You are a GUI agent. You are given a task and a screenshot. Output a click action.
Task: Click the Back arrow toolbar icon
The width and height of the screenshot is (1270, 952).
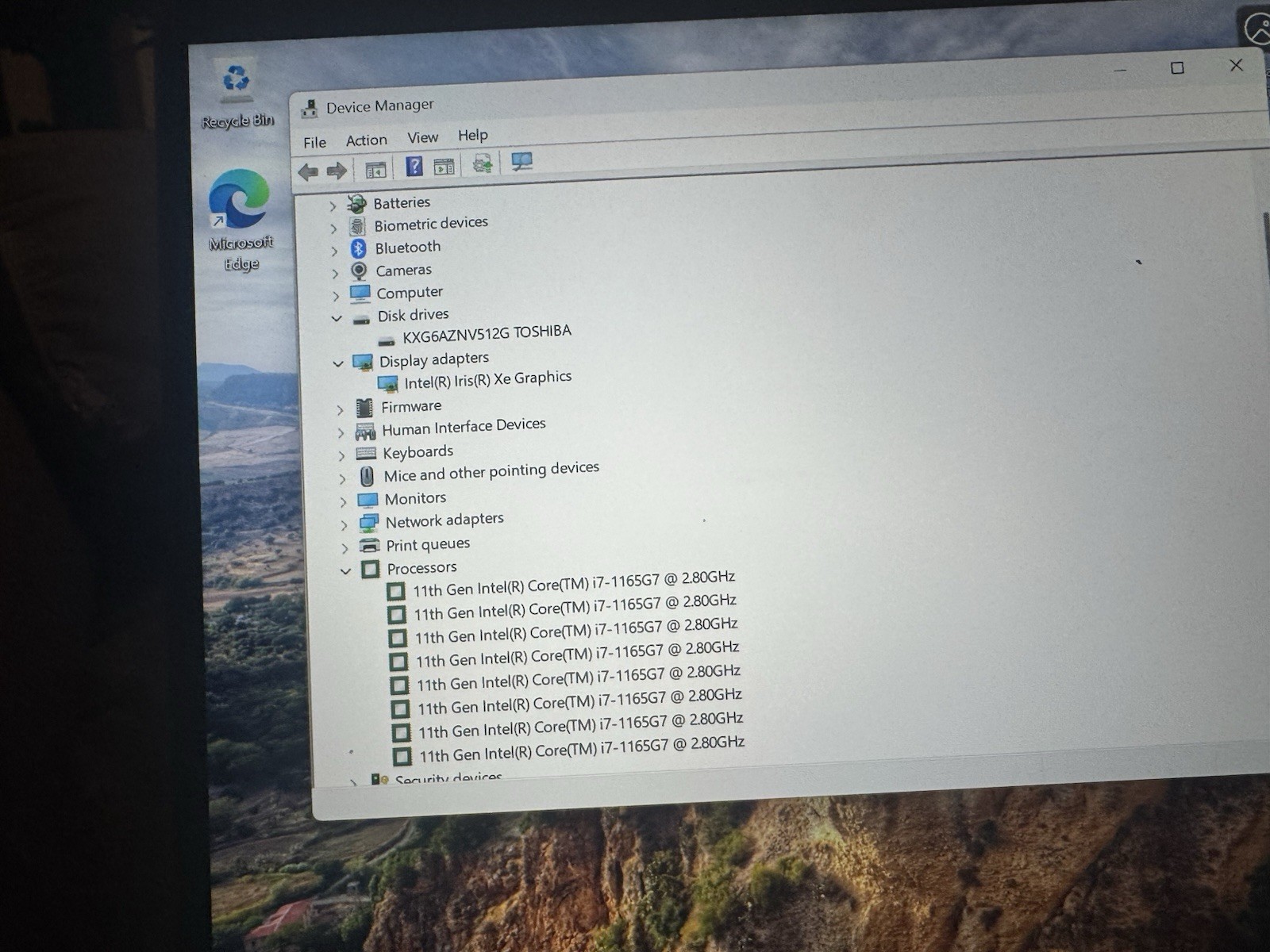pos(308,171)
